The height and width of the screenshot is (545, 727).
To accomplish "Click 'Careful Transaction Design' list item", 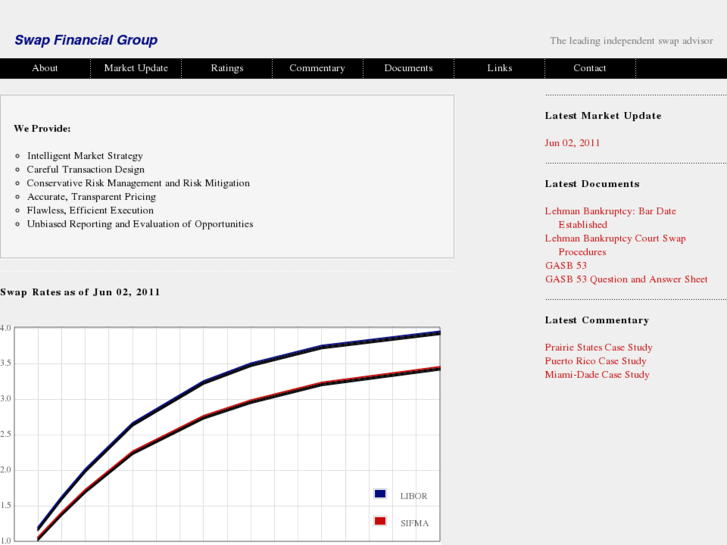I will [x=86, y=169].
